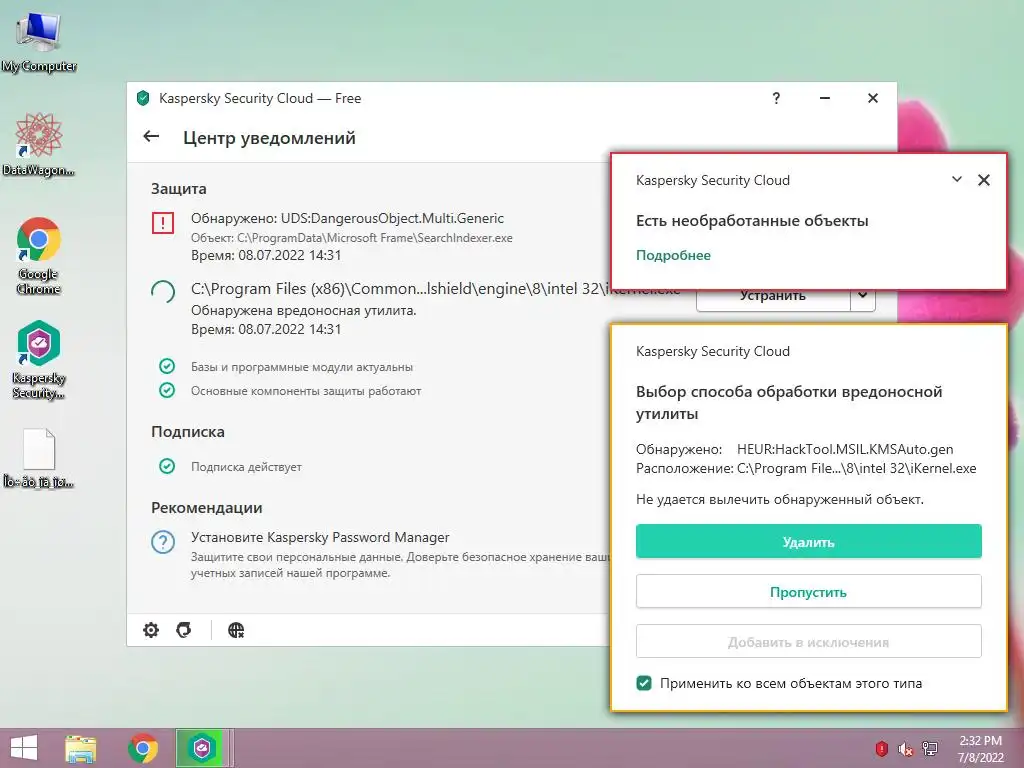The width and height of the screenshot is (1024, 768).
Task: Click the HEUR:HackTool.MSIL.KMSAuto.gen detection name
Action: 845,449
